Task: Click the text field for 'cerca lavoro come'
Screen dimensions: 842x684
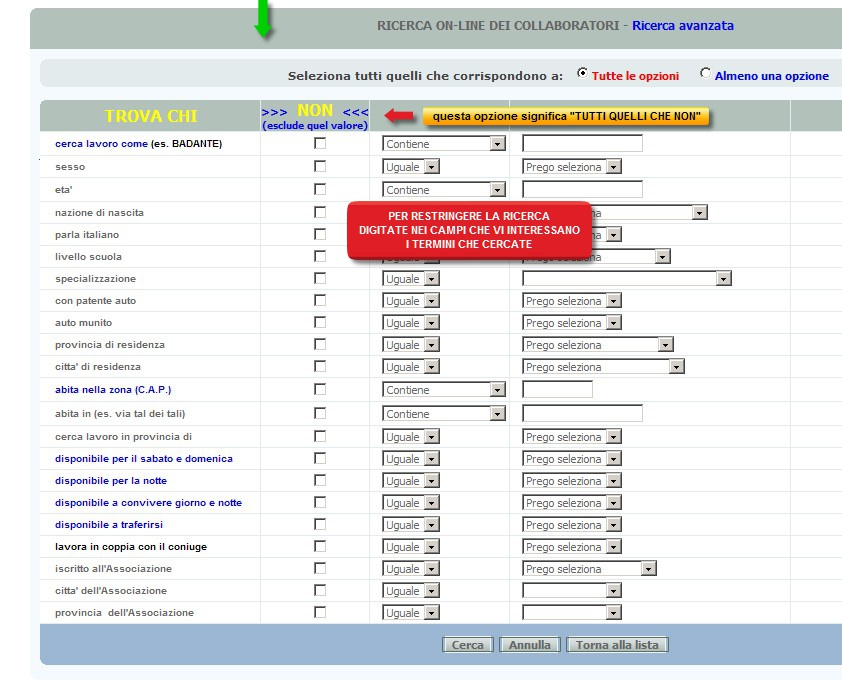Action: pyautogui.click(x=582, y=144)
